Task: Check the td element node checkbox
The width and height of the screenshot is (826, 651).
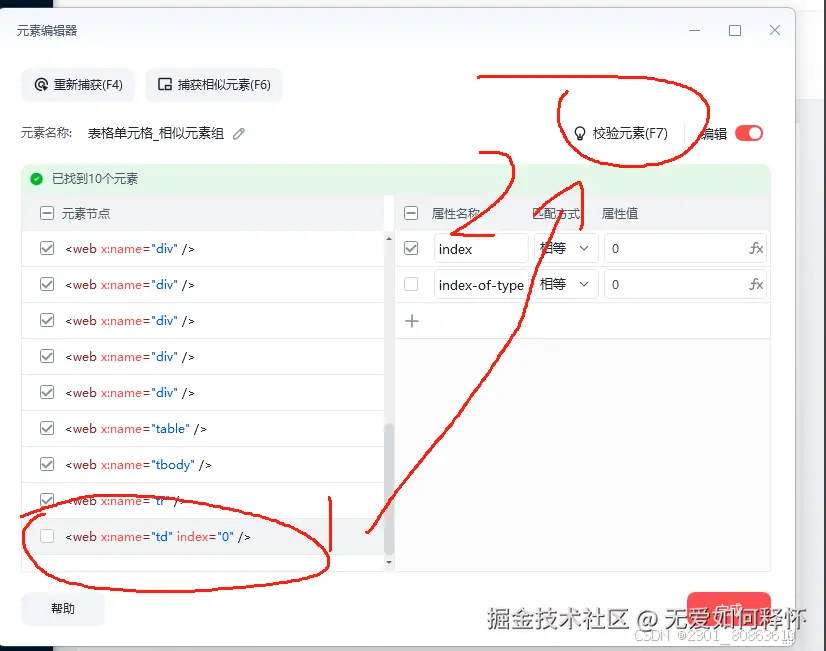Action: pyautogui.click(x=46, y=536)
